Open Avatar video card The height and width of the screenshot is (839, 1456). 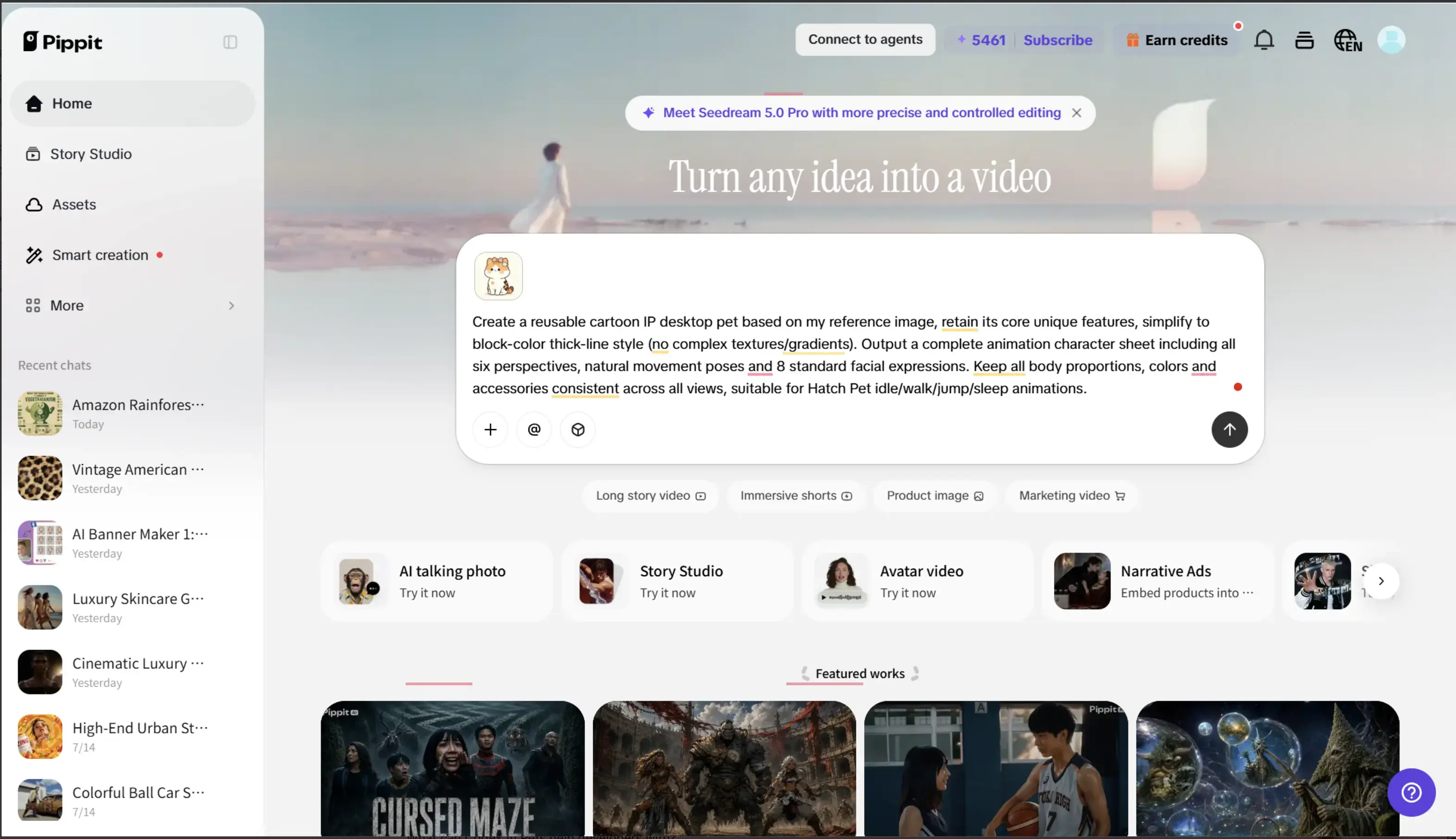(x=918, y=581)
